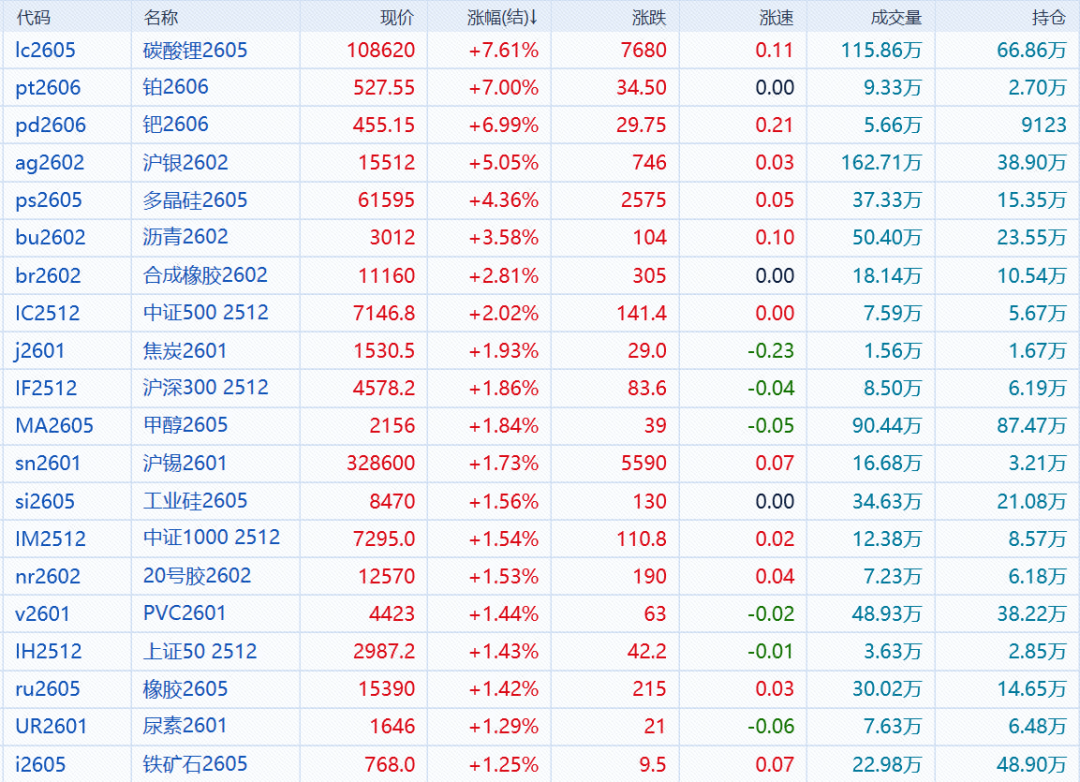The width and height of the screenshot is (1080, 782).
Task: Click the 沪锡2601 name link
Action: (x=185, y=463)
